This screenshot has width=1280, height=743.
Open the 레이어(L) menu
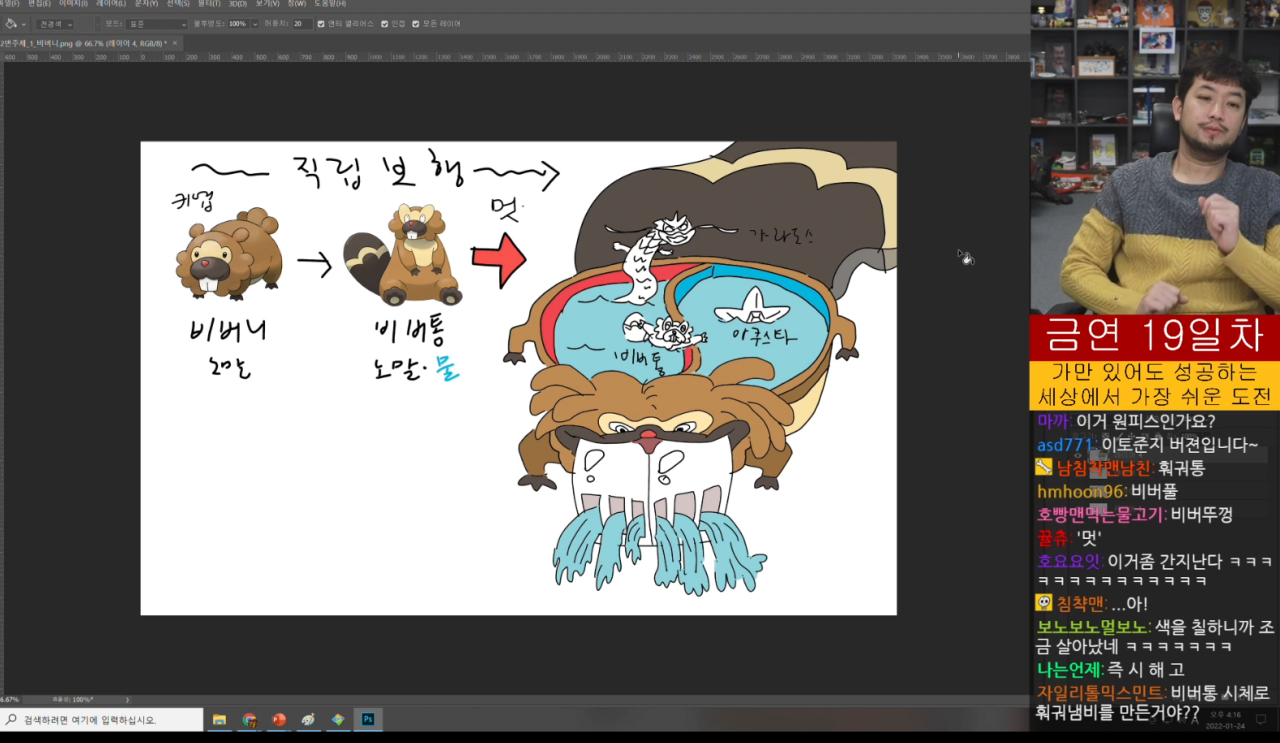point(111,4)
